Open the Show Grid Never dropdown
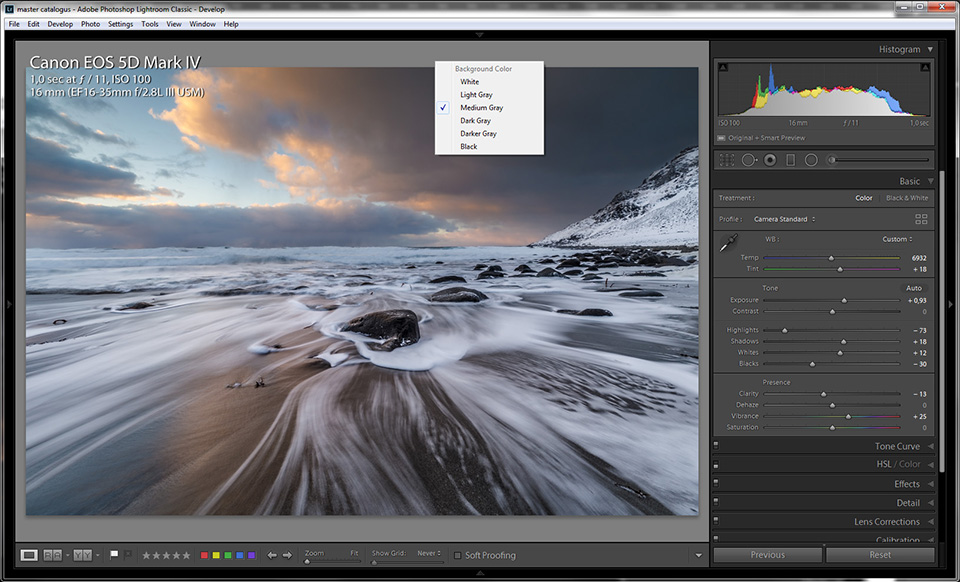This screenshot has height=582, width=960. pos(429,553)
